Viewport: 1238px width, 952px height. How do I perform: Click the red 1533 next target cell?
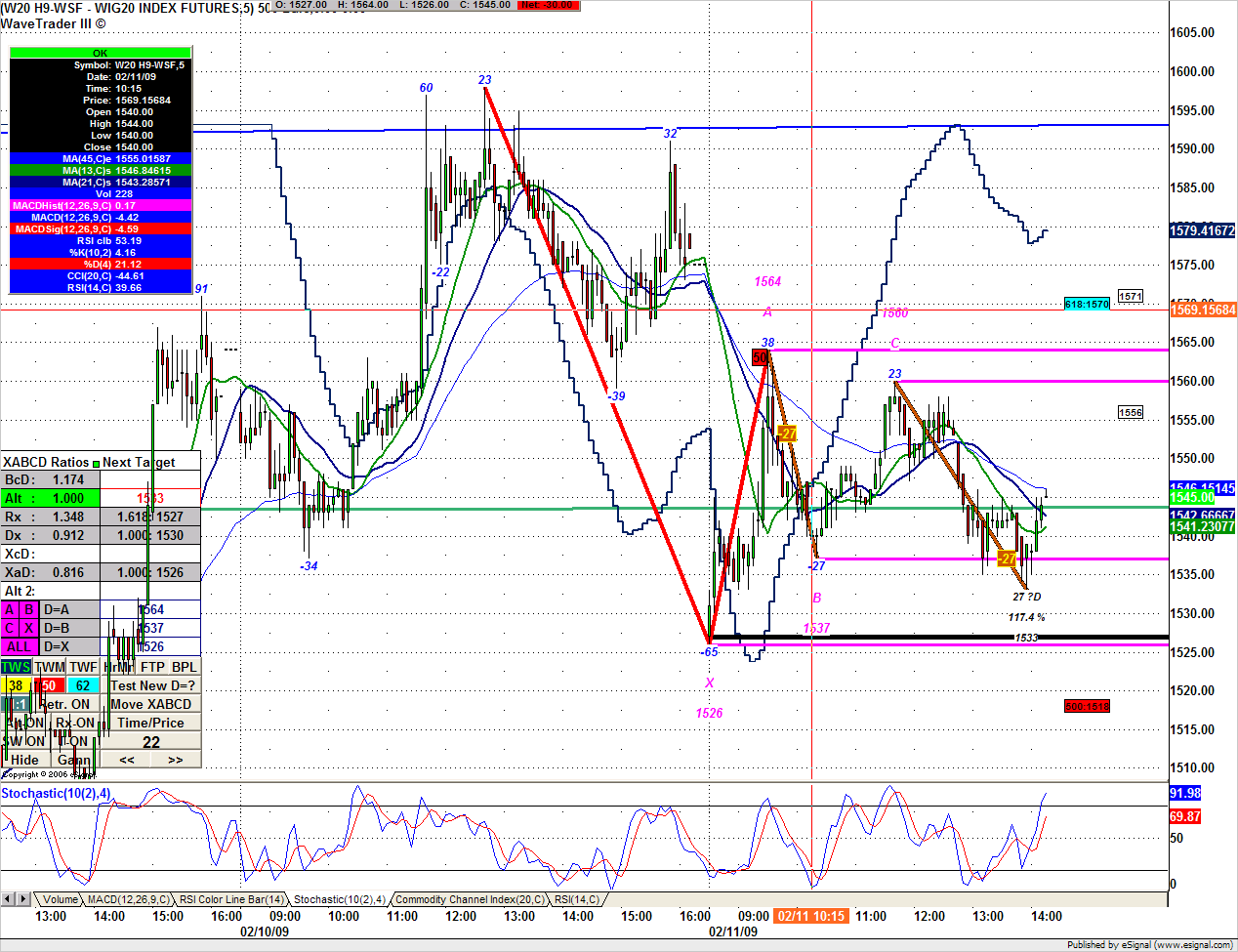click(150, 498)
